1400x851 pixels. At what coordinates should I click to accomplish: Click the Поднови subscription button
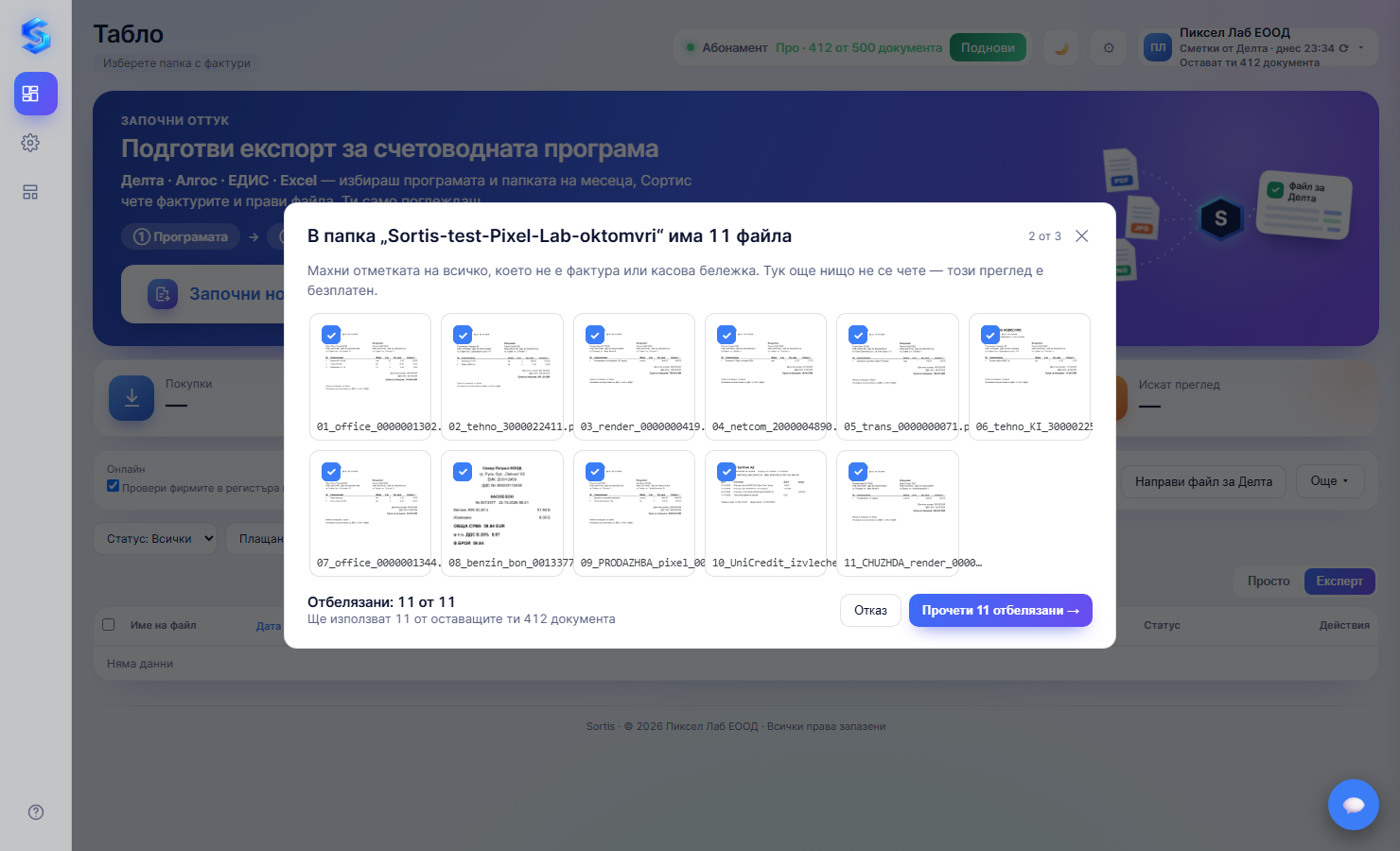coord(988,47)
